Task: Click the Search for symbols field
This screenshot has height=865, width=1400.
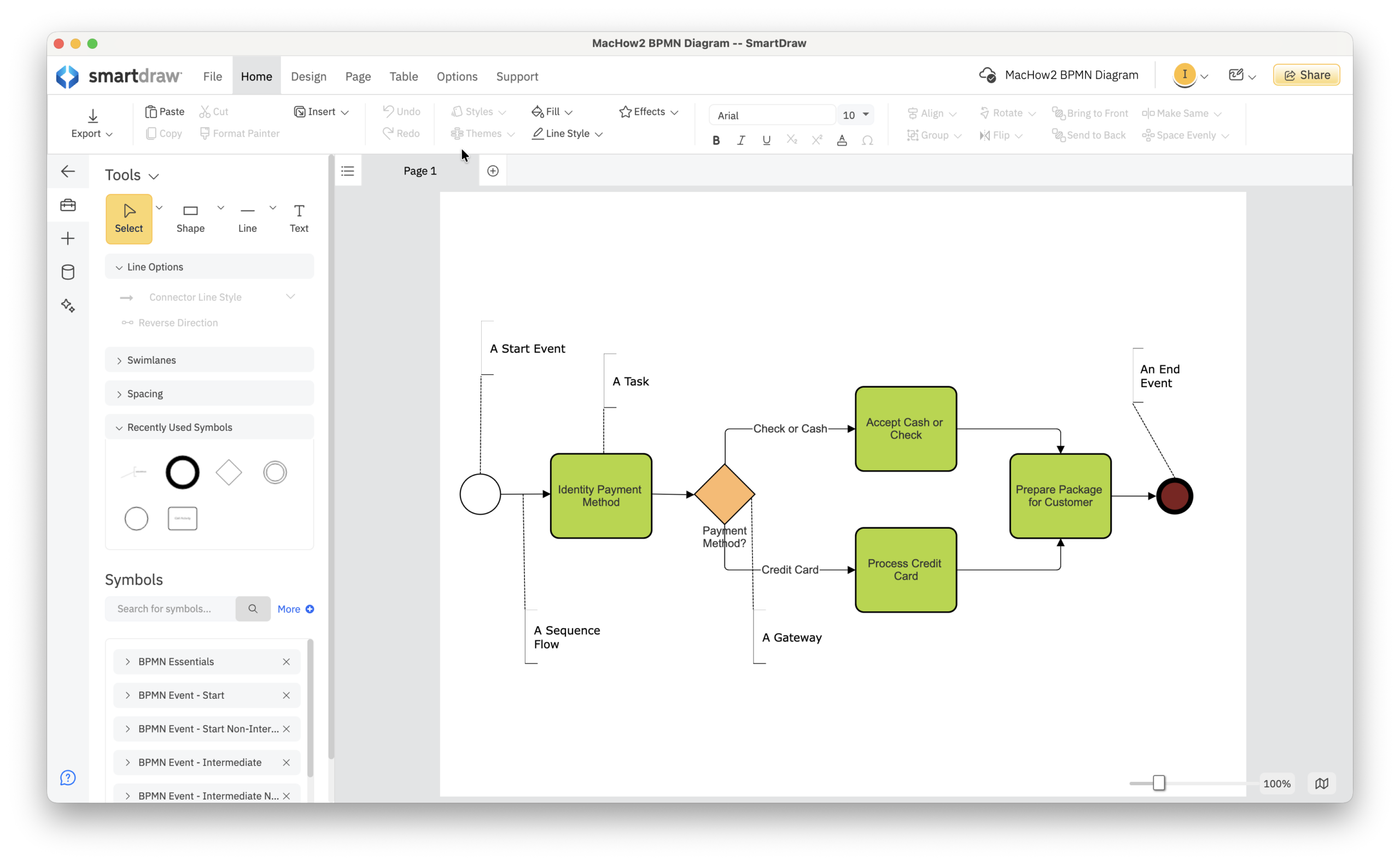Action: pos(171,609)
